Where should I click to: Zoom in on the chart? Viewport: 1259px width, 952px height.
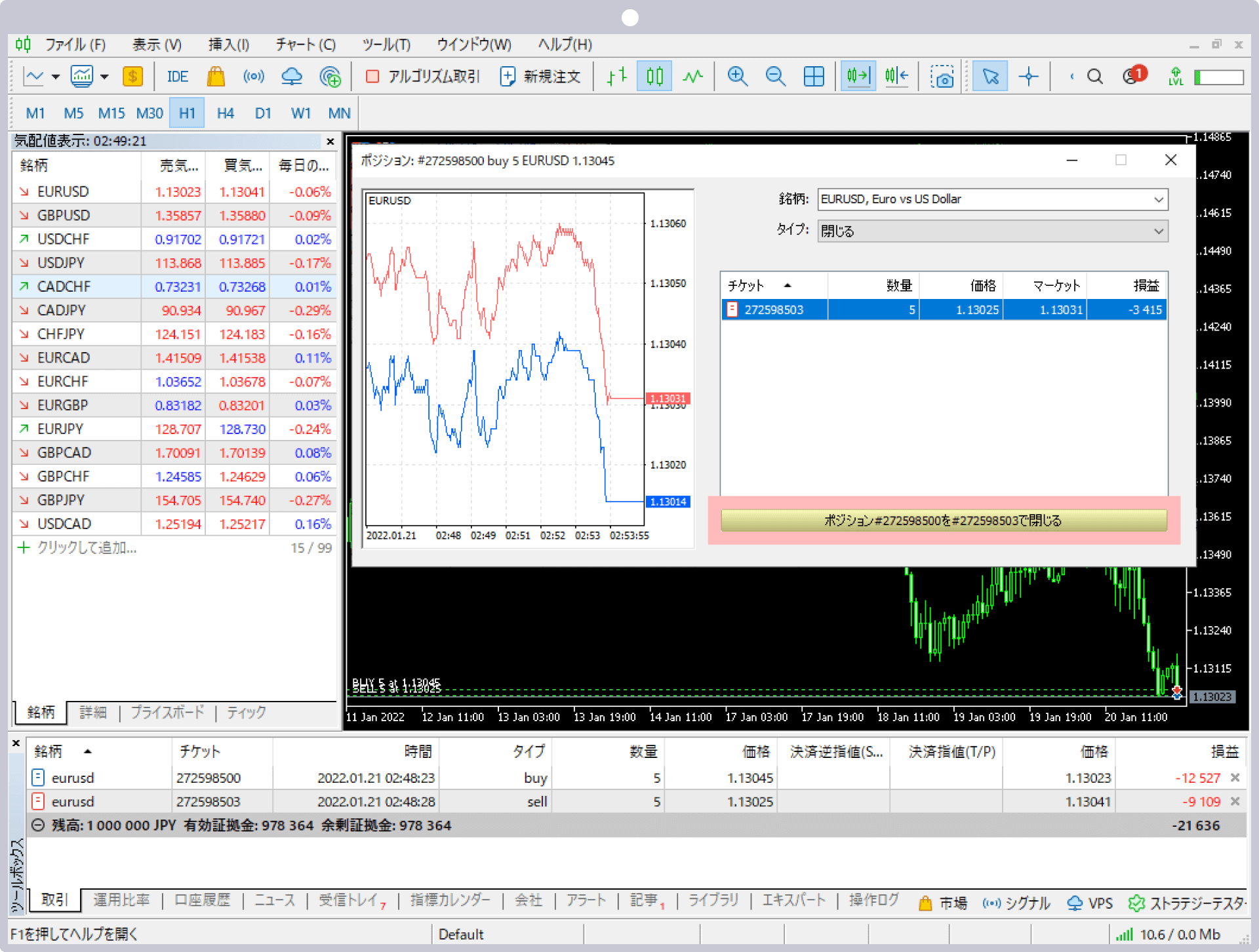[x=738, y=77]
